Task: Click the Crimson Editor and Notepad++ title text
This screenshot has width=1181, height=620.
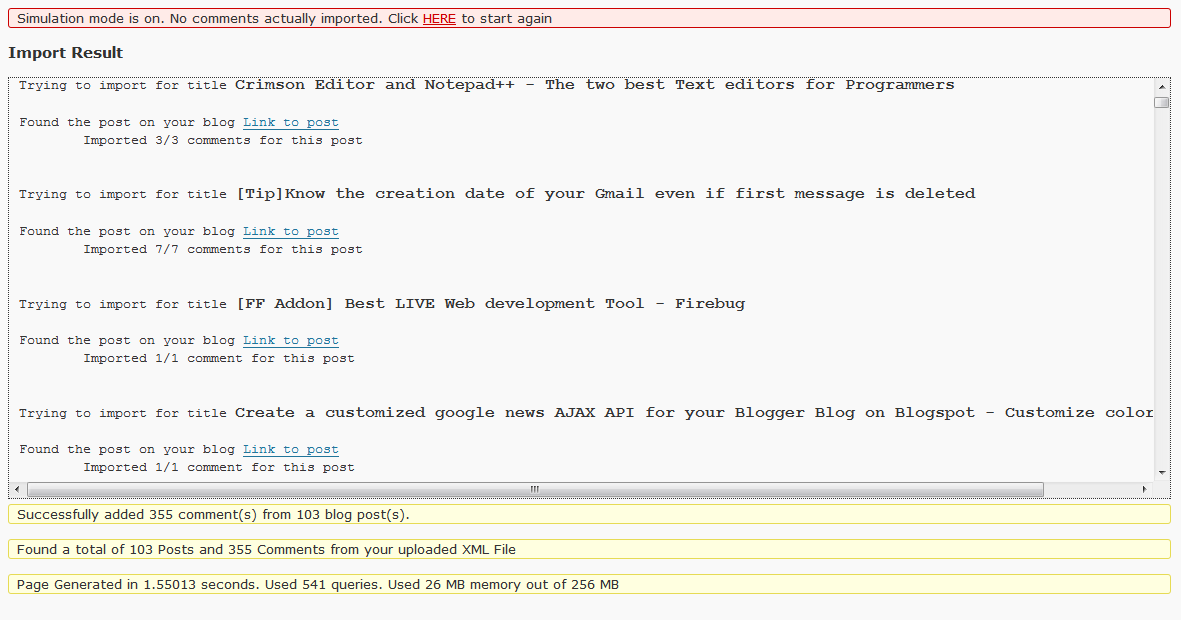Action: (594, 85)
